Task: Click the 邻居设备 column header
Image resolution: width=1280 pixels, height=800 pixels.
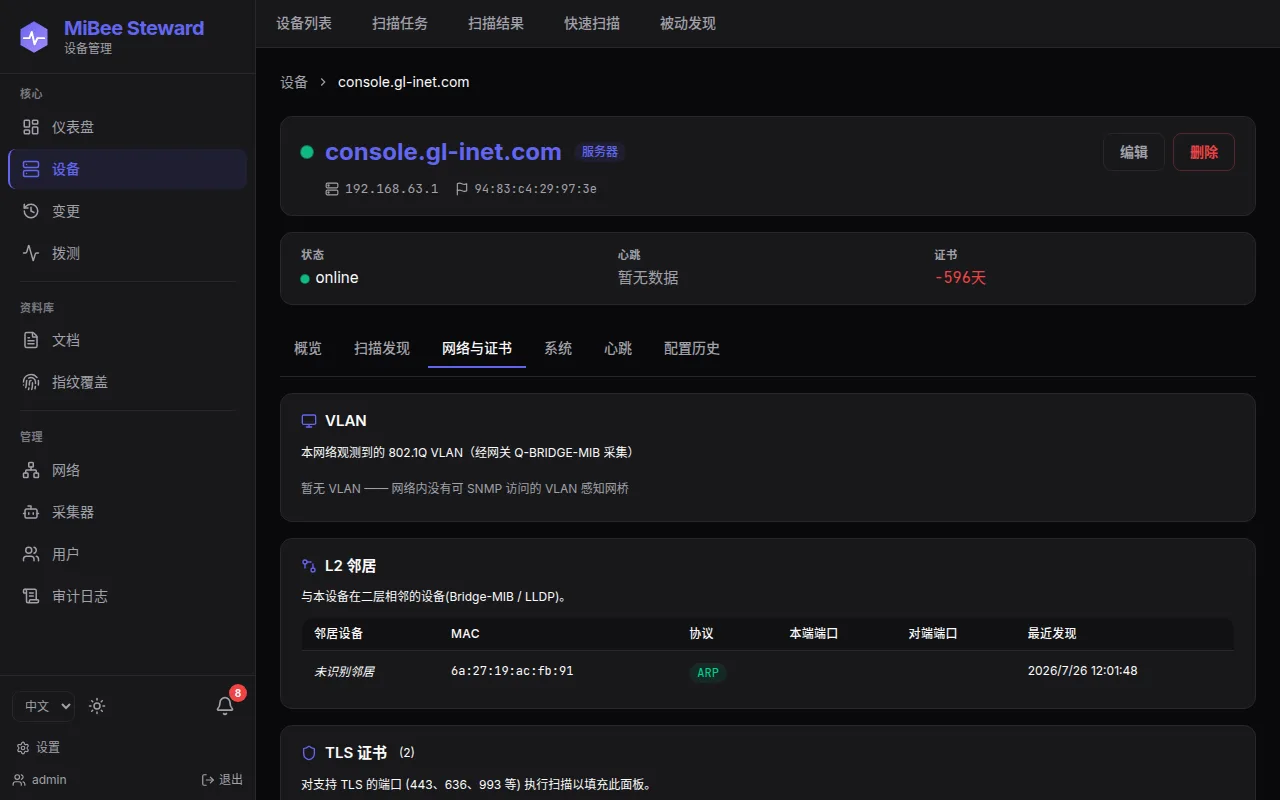Action: (x=339, y=633)
